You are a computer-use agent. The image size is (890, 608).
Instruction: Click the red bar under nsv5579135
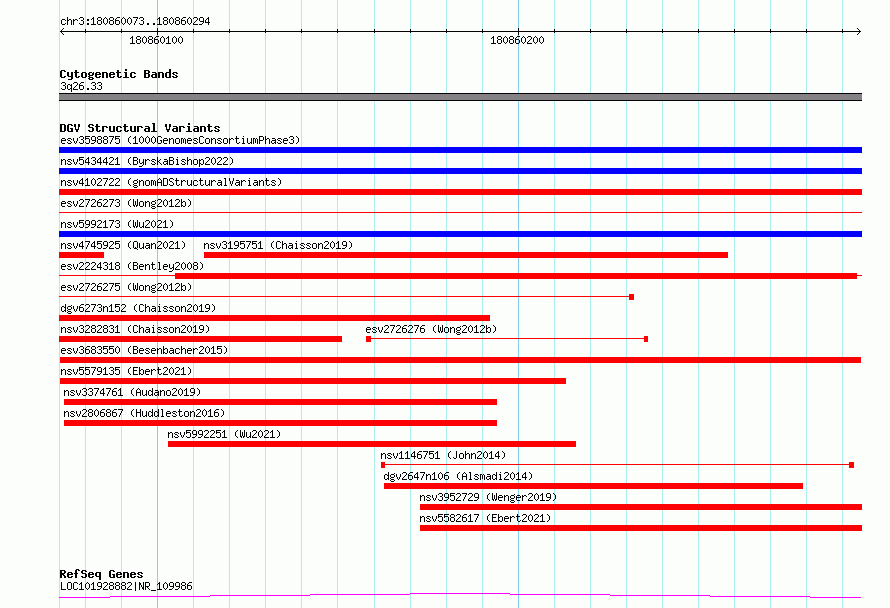coord(313,381)
